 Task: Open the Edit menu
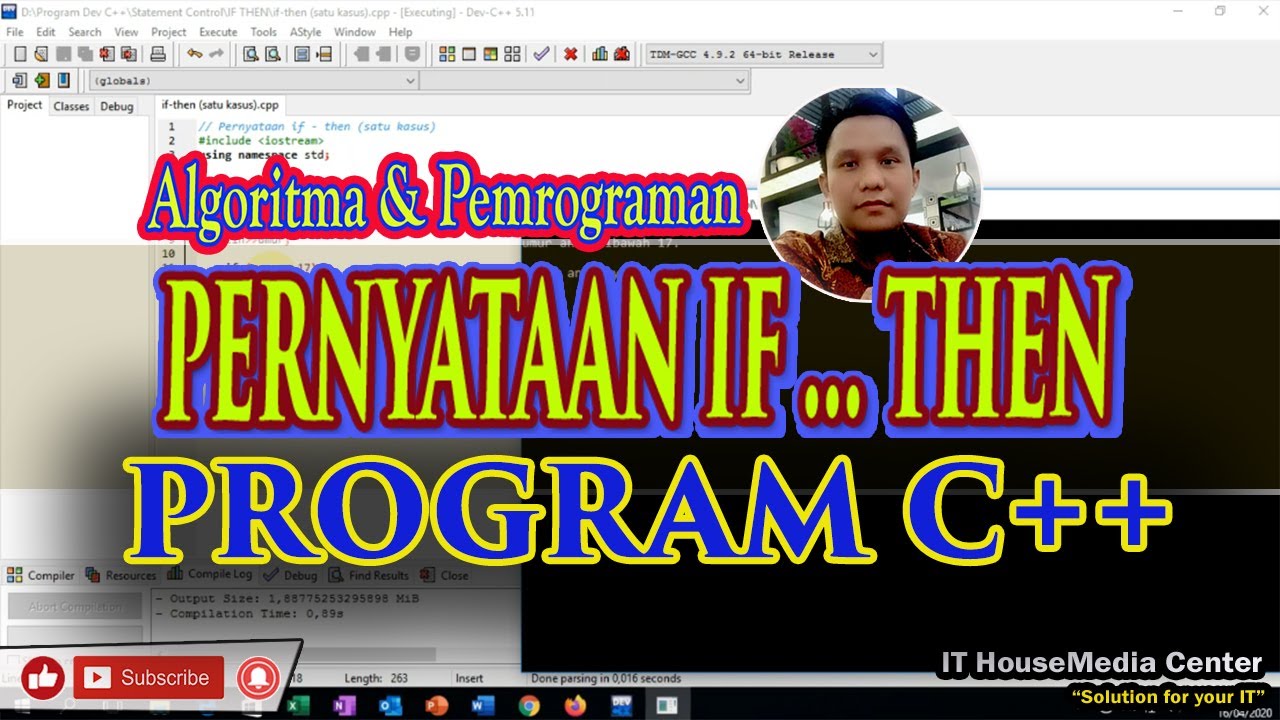point(46,32)
